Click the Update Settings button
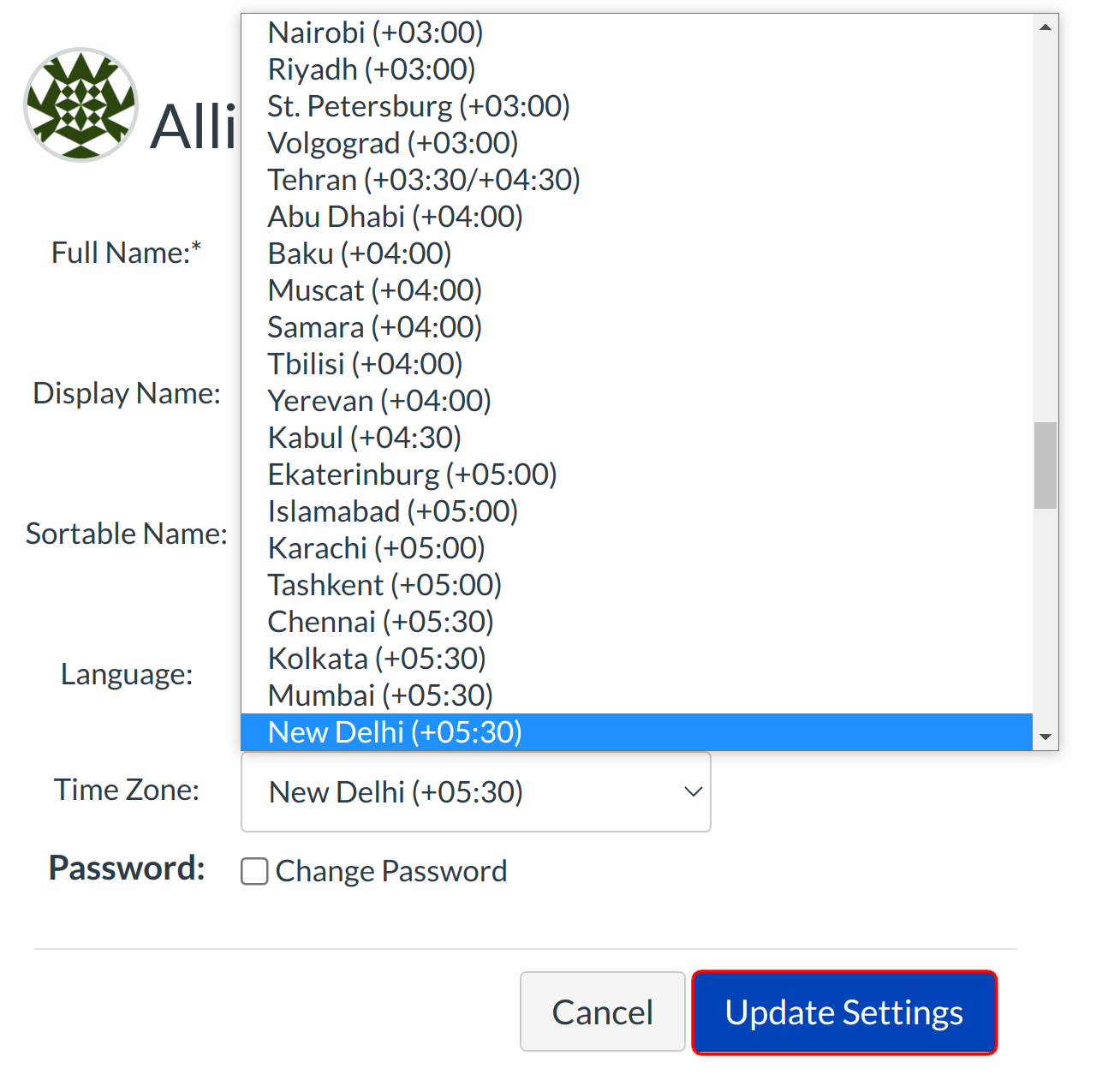 [x=843, y=1011]
